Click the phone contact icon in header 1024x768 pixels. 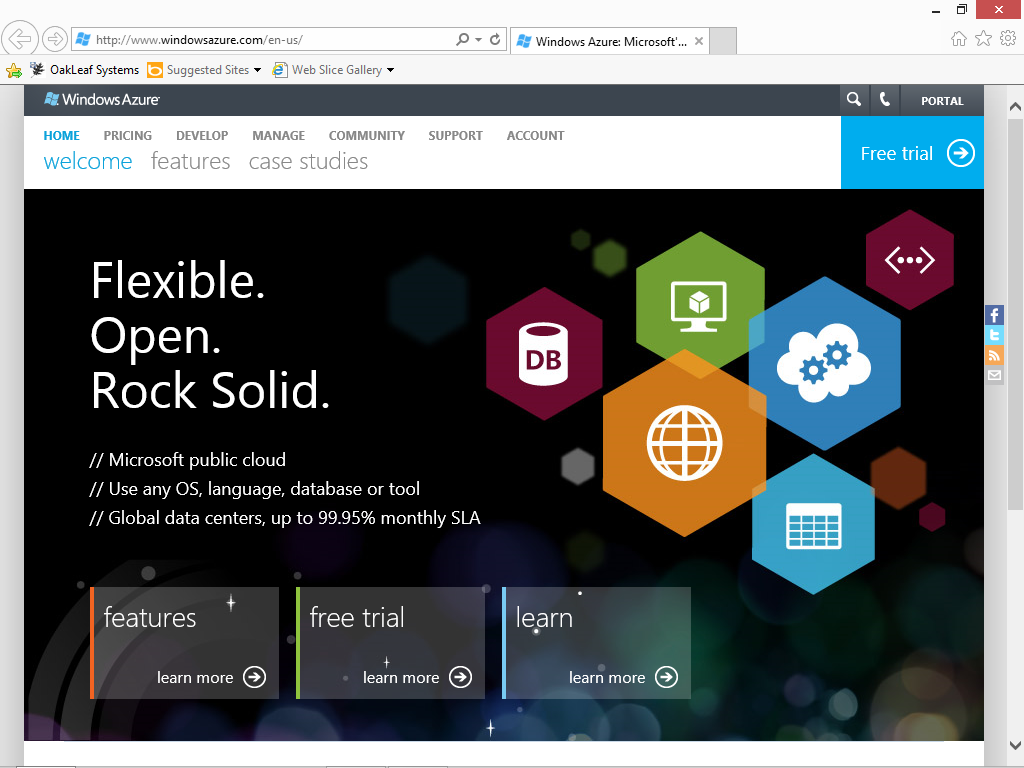click(x=884, y=99)
